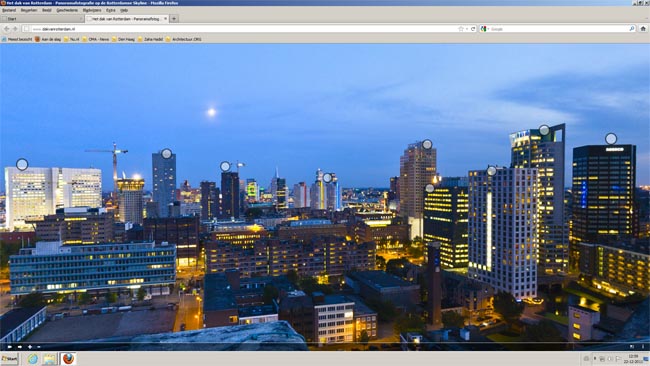
Task: Open the Den Haag bookmark folder
Action: click(123, 39)
